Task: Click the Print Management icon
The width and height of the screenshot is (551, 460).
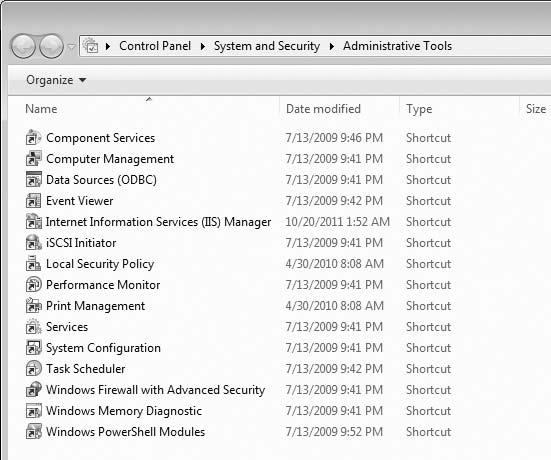Action: click(34, 305)
